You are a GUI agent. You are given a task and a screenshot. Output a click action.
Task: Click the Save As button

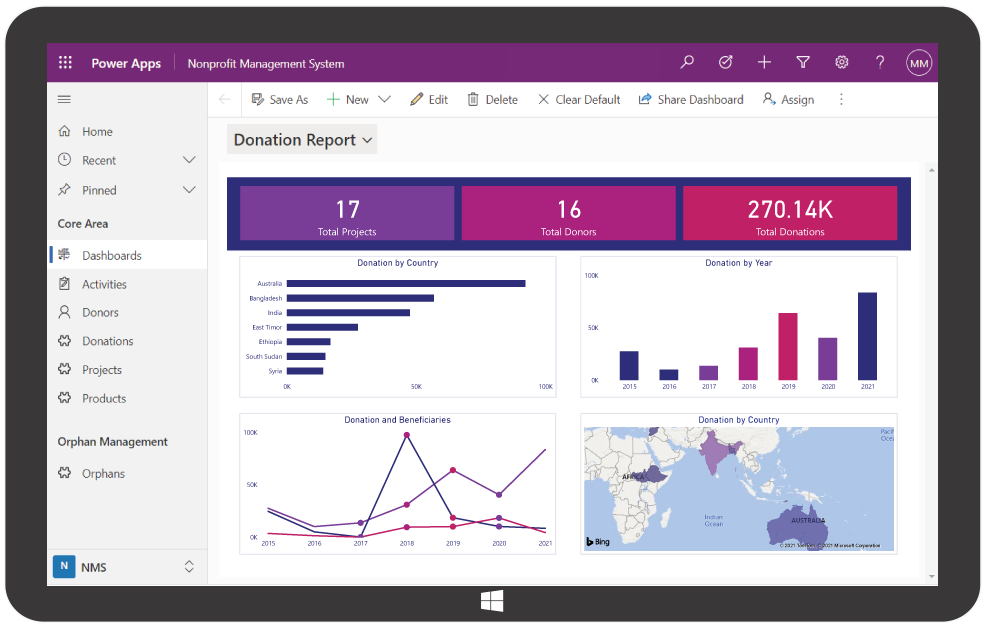click(279, 100)
